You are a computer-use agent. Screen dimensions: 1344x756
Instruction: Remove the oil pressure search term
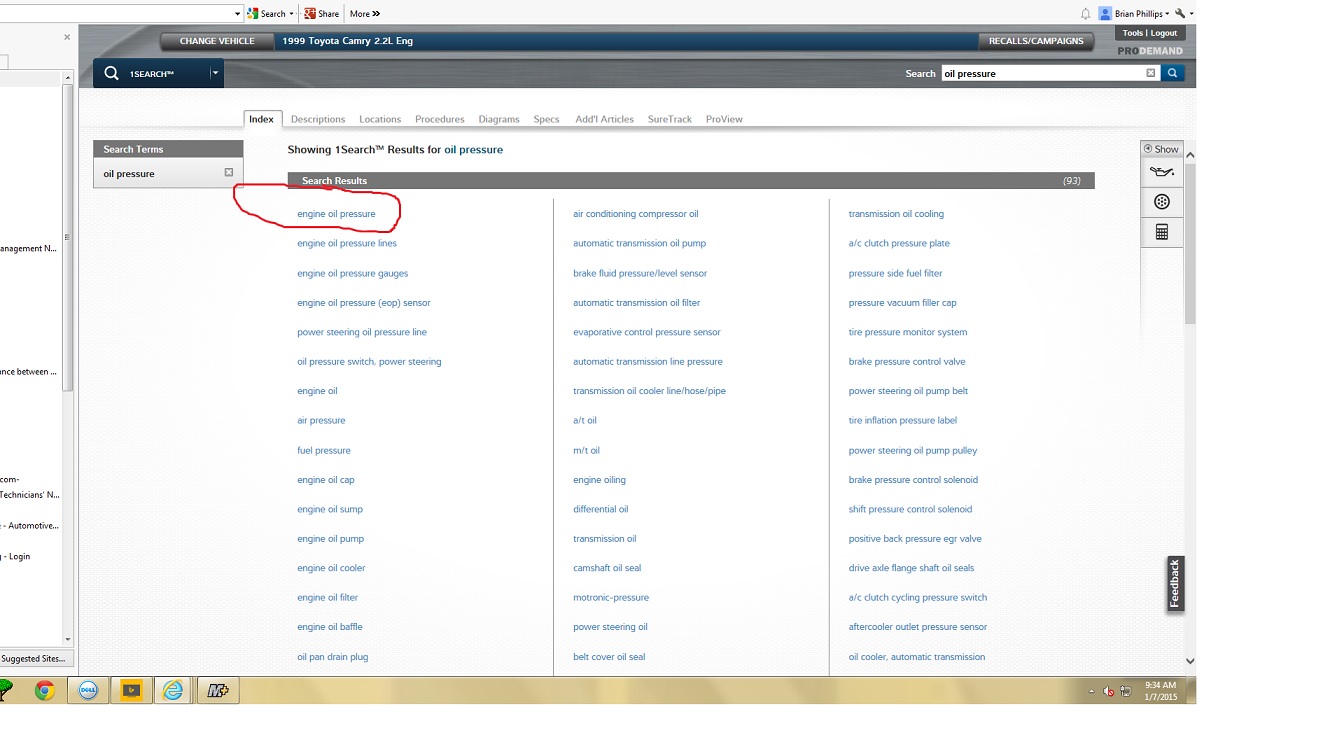[x=229, y=173]
